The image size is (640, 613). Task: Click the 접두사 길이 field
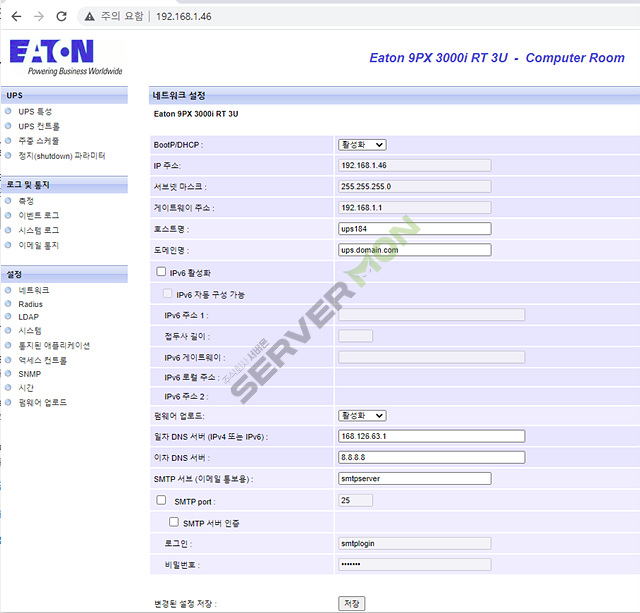pyautogui.click(x=356, y=336)
